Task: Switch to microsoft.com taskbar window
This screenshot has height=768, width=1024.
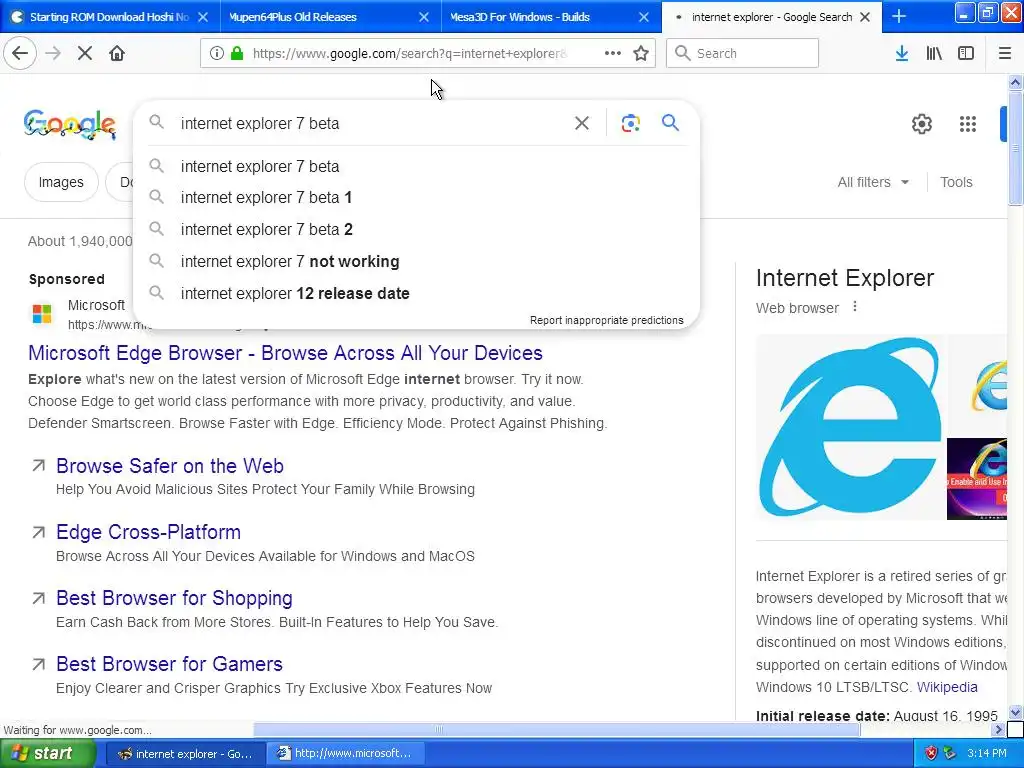Action: (x=346, y=754)
